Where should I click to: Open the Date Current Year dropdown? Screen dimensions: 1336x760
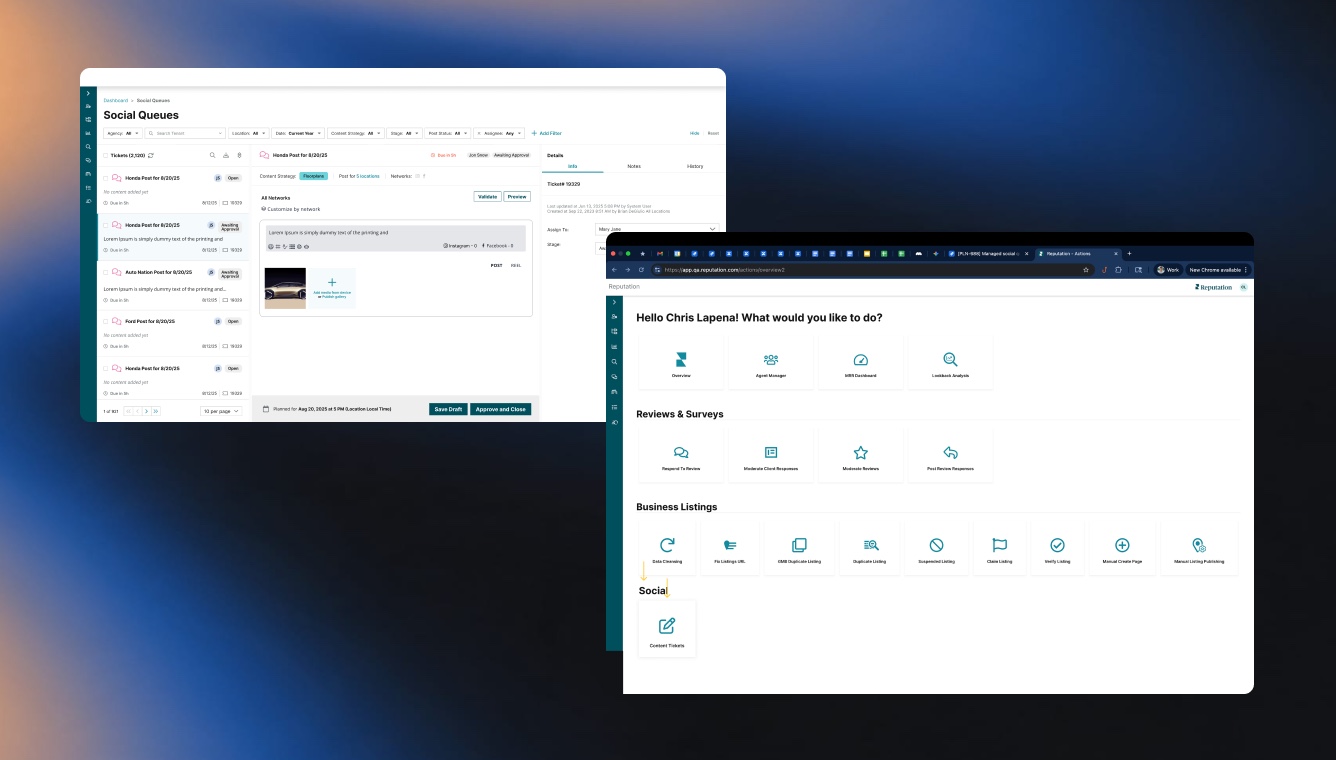[298, 133]
